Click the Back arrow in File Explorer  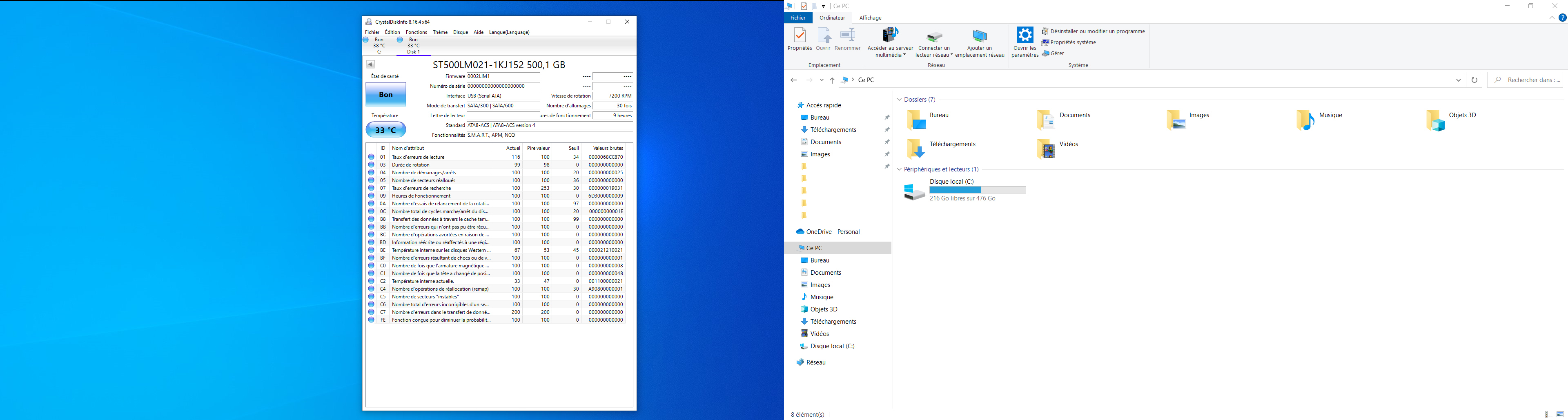point(793,80)
